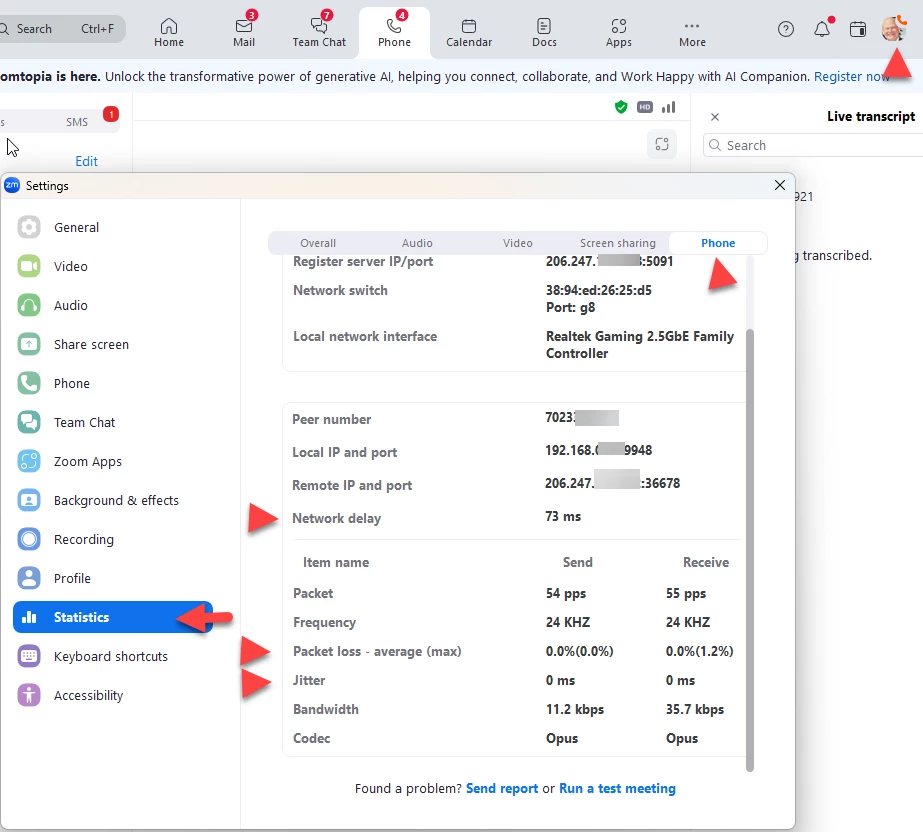Viewport: 923px width, 832px height.
Task: Open the More menu
Action: (x=692, y=33)
